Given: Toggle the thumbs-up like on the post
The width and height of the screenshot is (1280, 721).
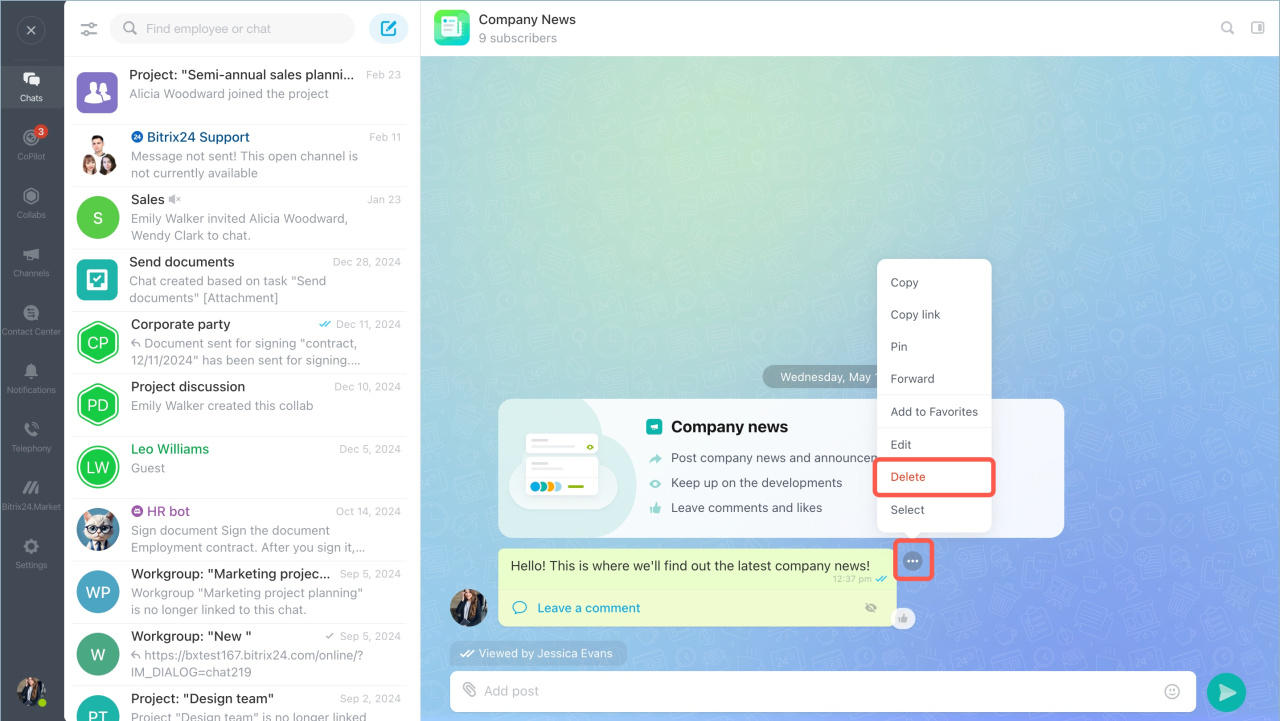Looking at the screenshot, I should 903,619.
